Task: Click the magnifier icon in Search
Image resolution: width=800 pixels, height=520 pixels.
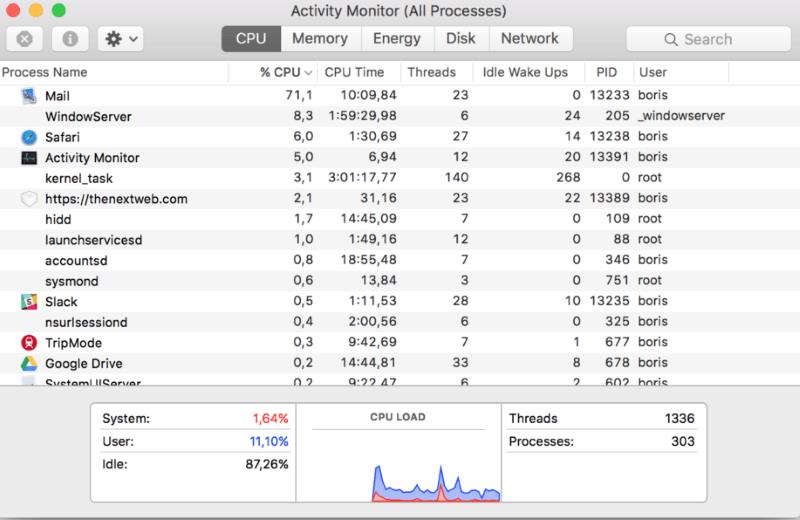Action: click(671, 39)
